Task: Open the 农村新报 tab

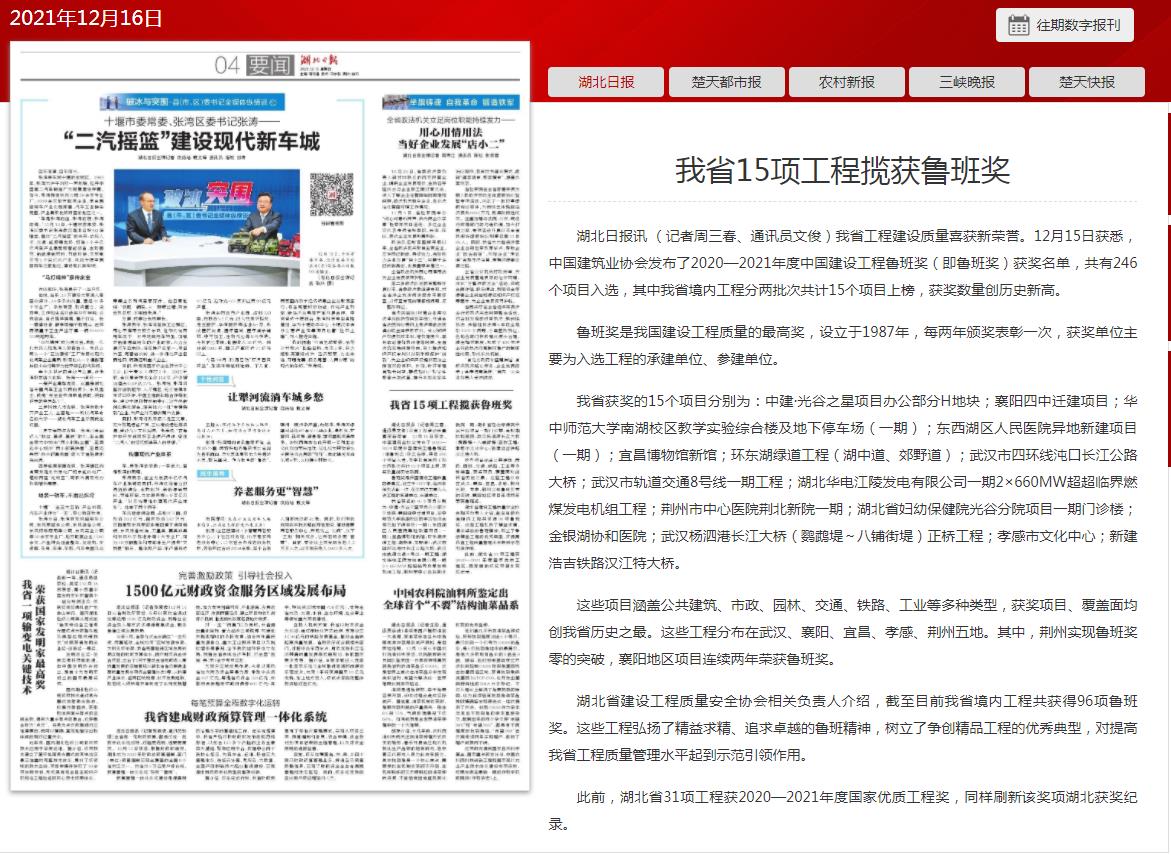Action: [846, 82]
